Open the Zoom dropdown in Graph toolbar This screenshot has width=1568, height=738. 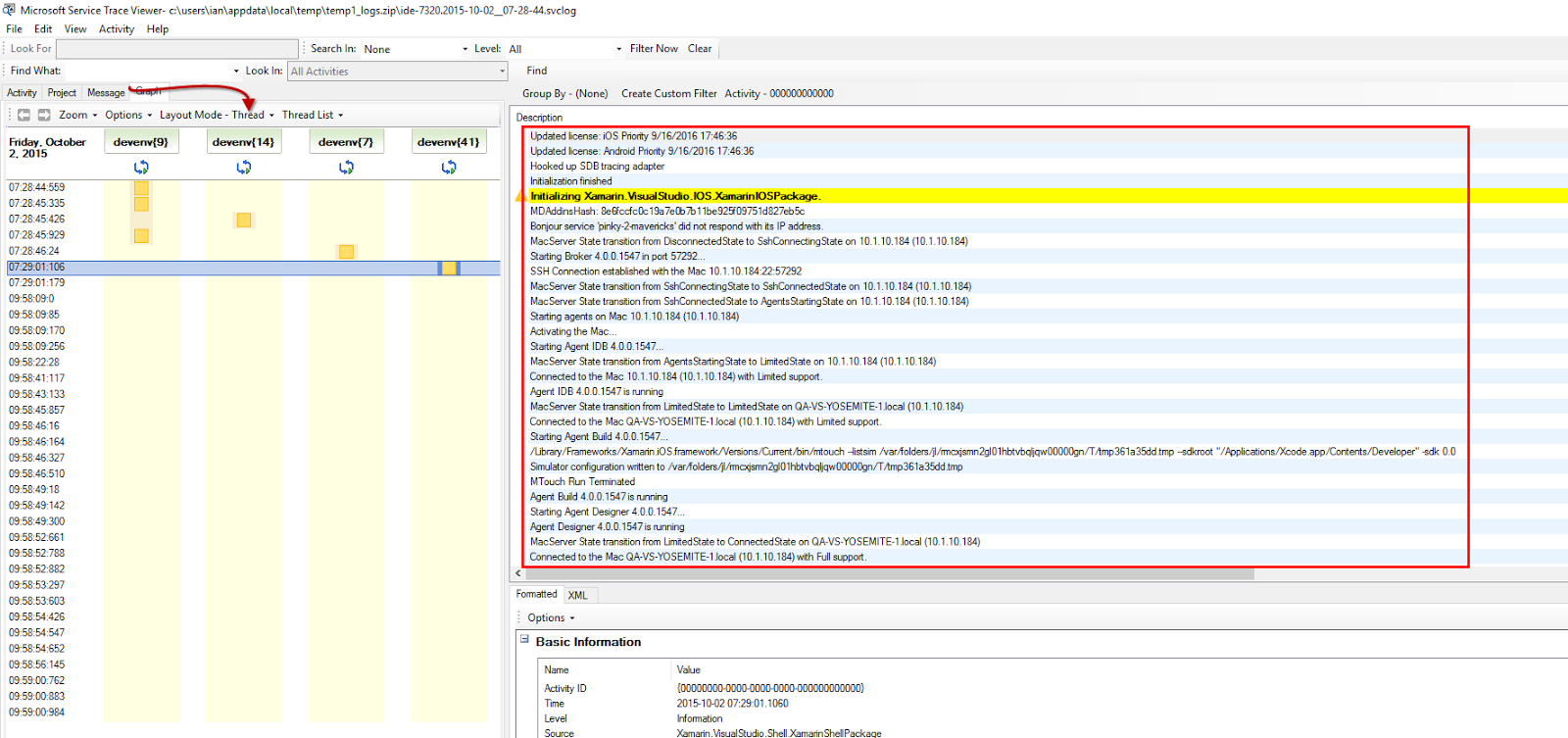(x=78, y=115)
